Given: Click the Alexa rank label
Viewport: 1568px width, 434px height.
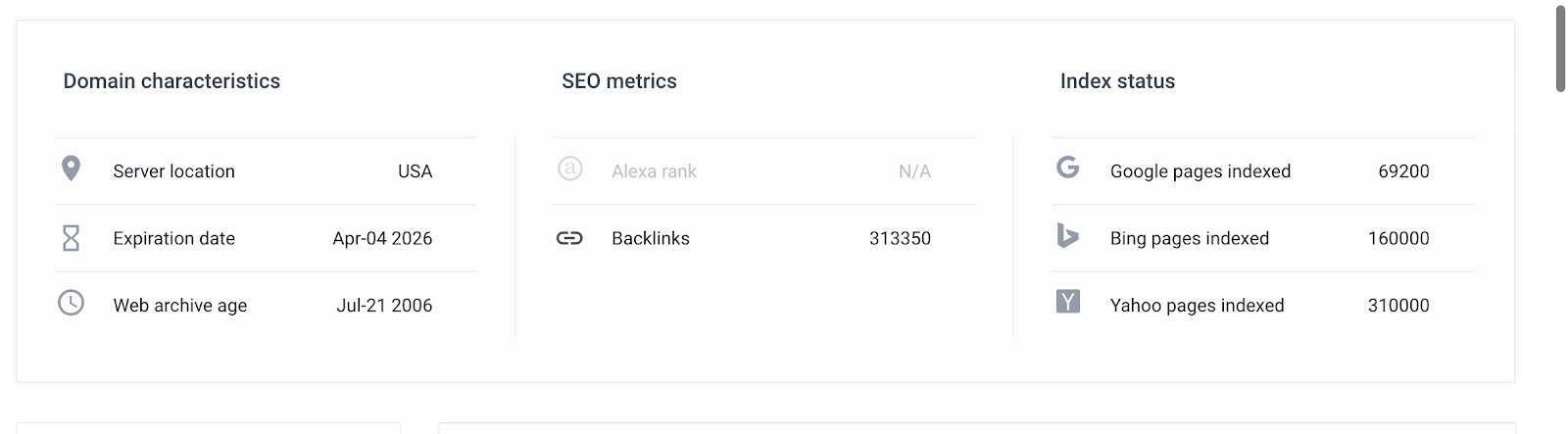Looking at the screenshot, I should tap(654, 171).
